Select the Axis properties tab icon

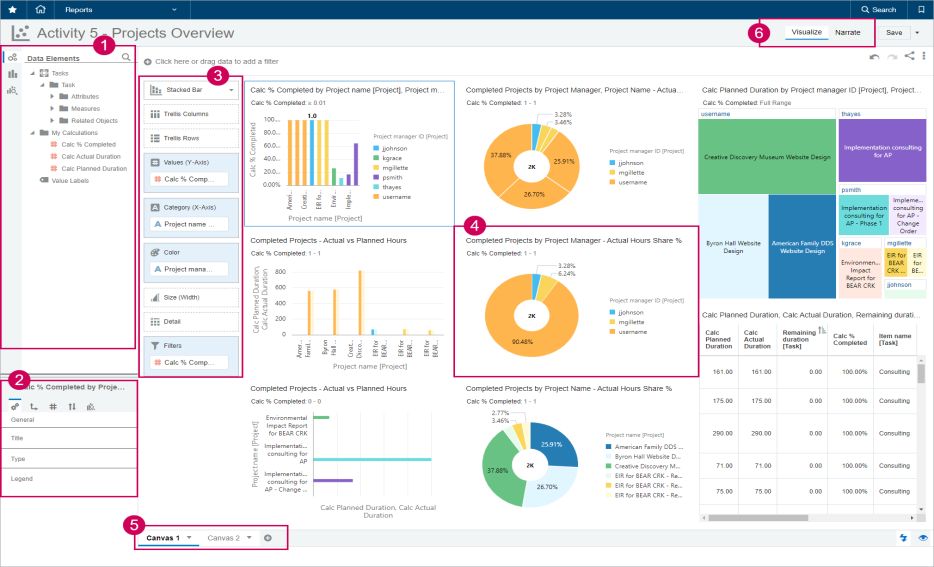[x=33, y=407]
